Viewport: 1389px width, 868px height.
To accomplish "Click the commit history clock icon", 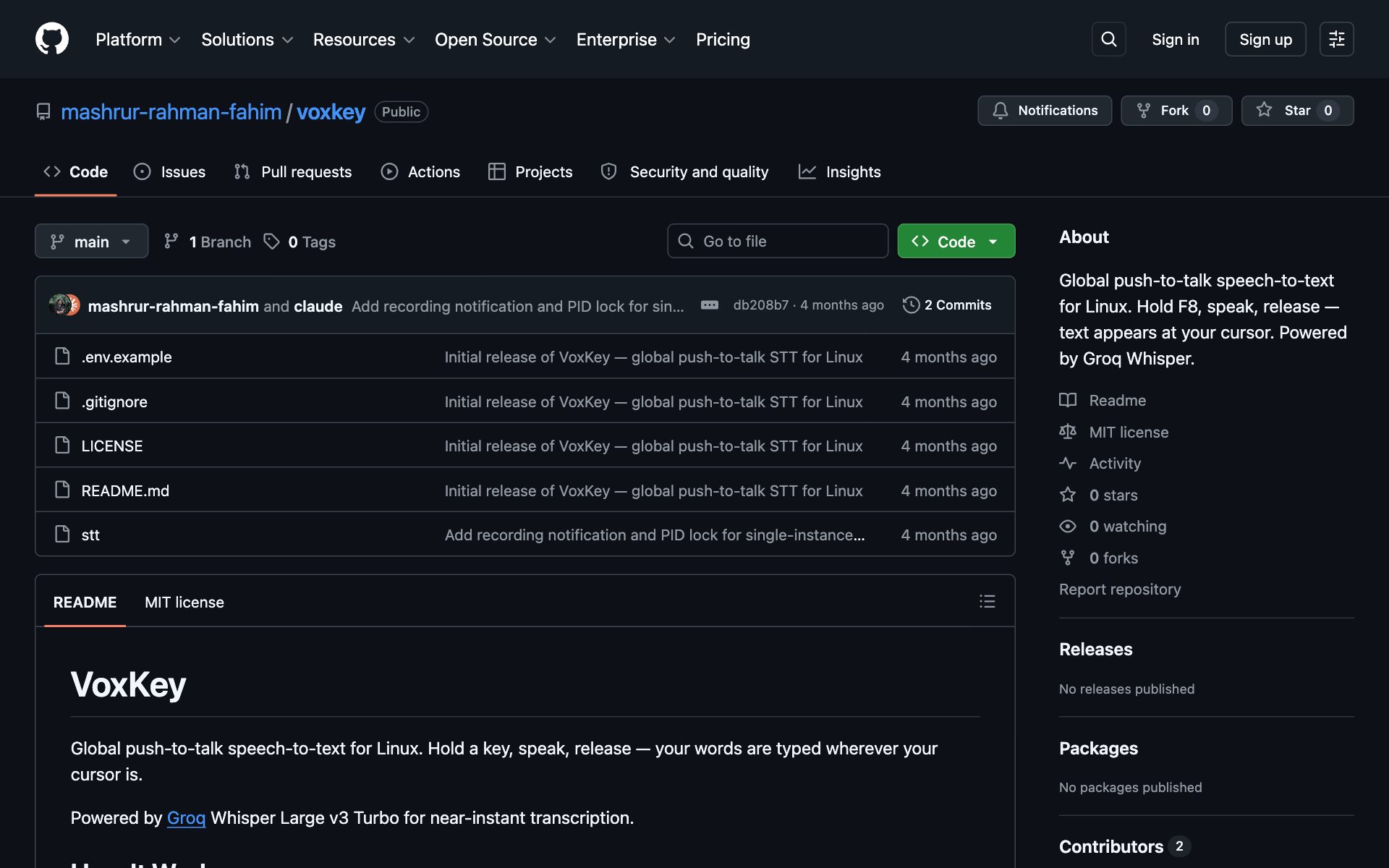I will point(911,305).
